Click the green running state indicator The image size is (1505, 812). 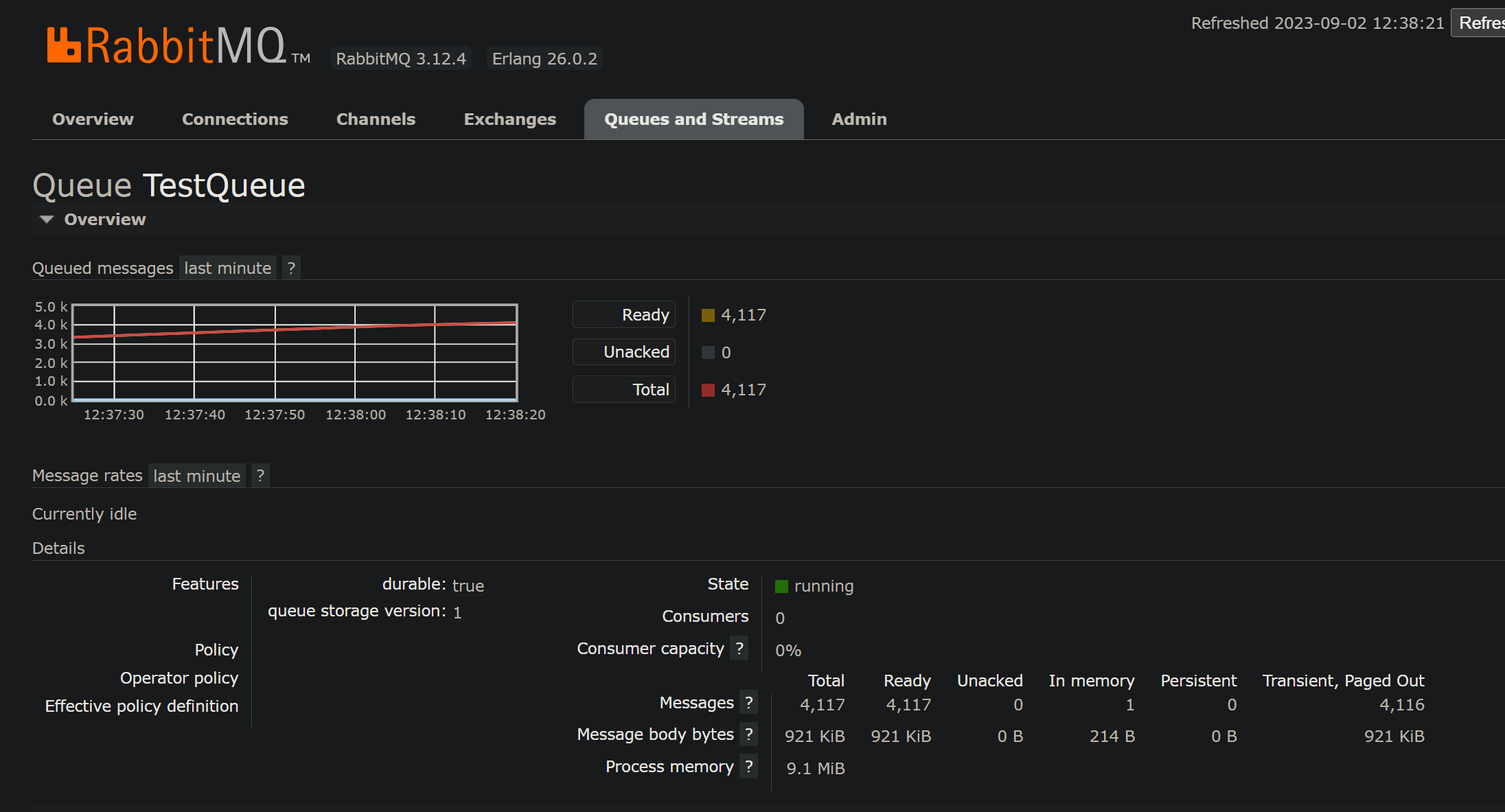point(781,586)
